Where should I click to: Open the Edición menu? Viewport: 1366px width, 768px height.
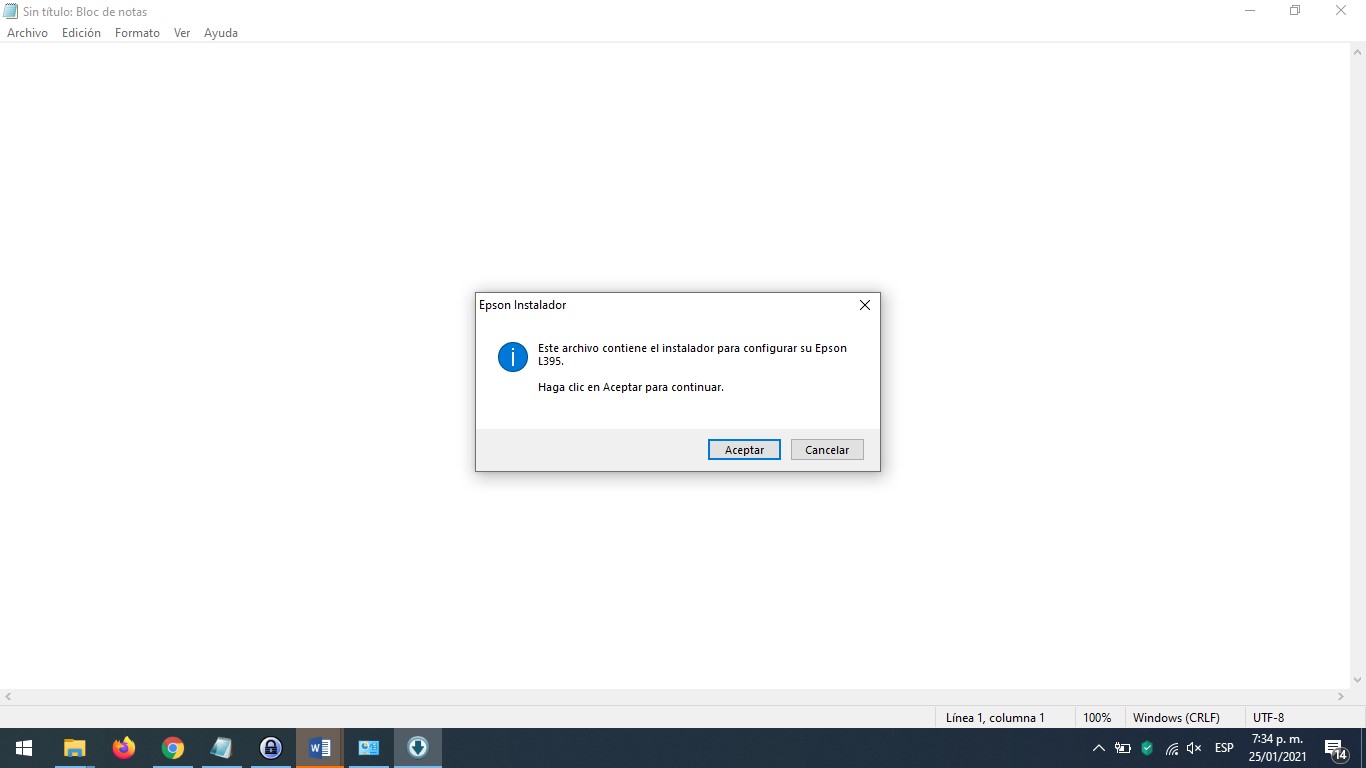tap(81, 33)
